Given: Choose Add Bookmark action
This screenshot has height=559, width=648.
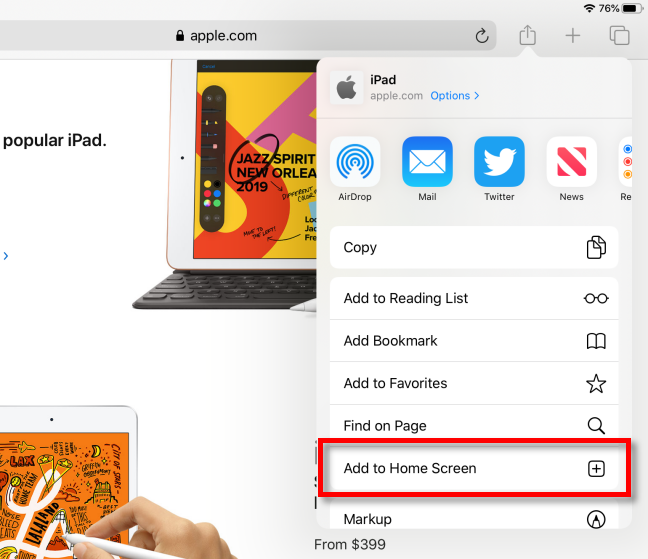Looking at the screenshot, I should click(x=474, y=341).
